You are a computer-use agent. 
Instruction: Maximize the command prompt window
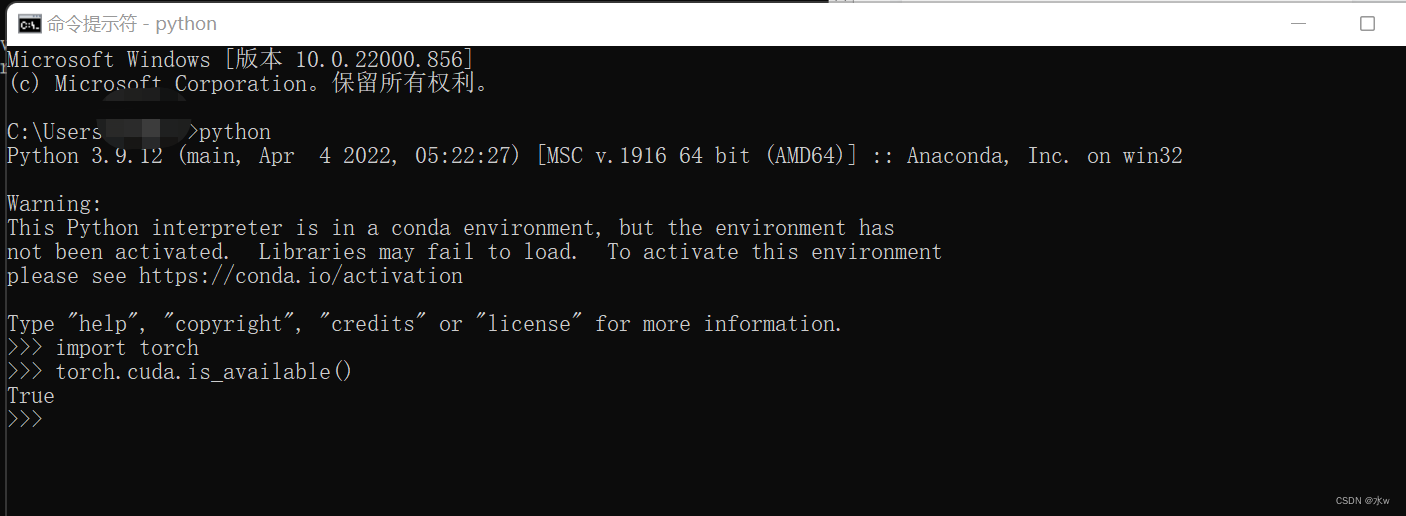1367,24
